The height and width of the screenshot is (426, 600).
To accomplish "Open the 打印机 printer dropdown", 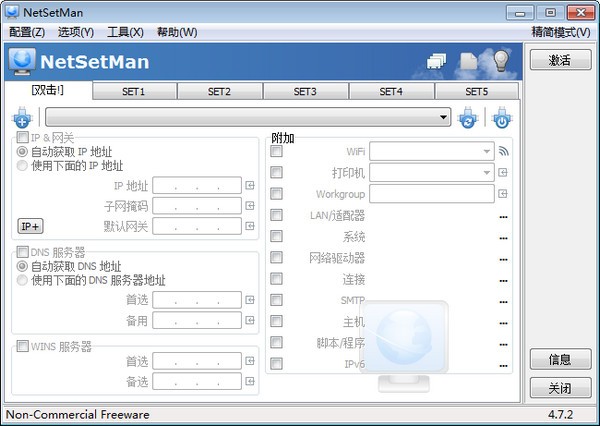I will [487, 173].
